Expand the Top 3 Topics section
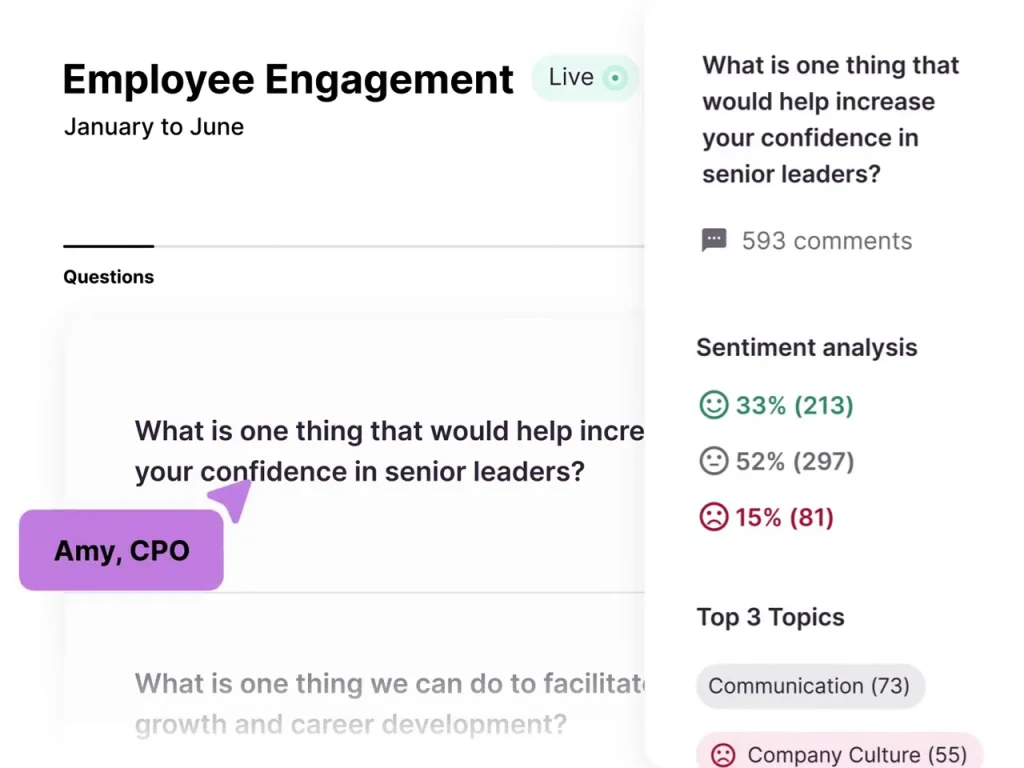This screenshot has height=768, width=1024. point(770,617)
